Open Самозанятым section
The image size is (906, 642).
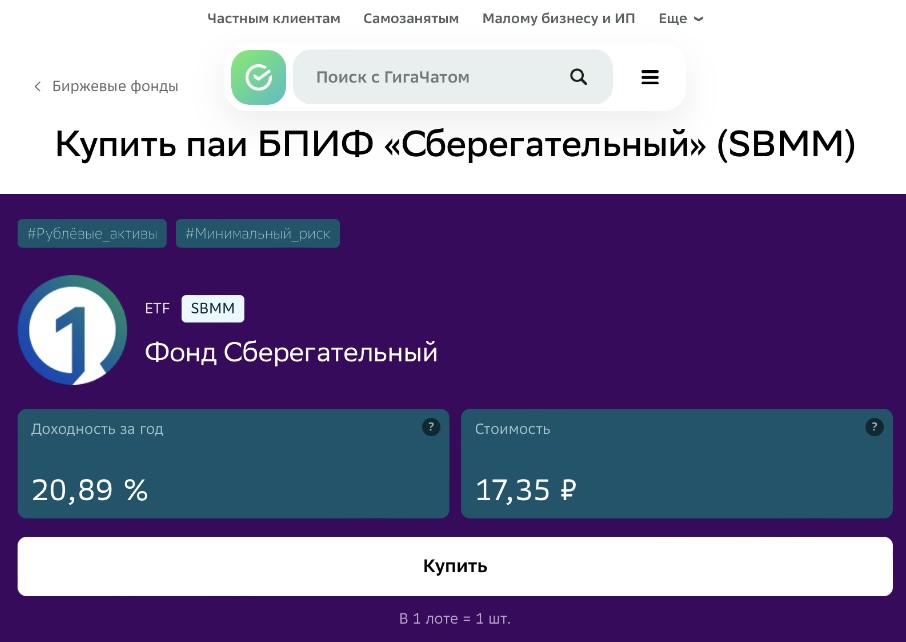coord(411,18)
